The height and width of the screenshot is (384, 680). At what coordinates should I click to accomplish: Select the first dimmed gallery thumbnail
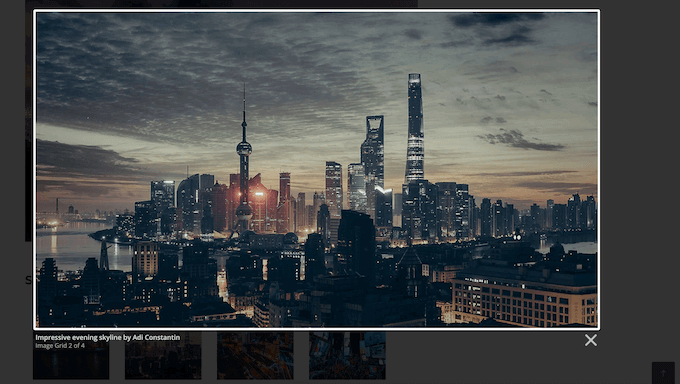71,355
